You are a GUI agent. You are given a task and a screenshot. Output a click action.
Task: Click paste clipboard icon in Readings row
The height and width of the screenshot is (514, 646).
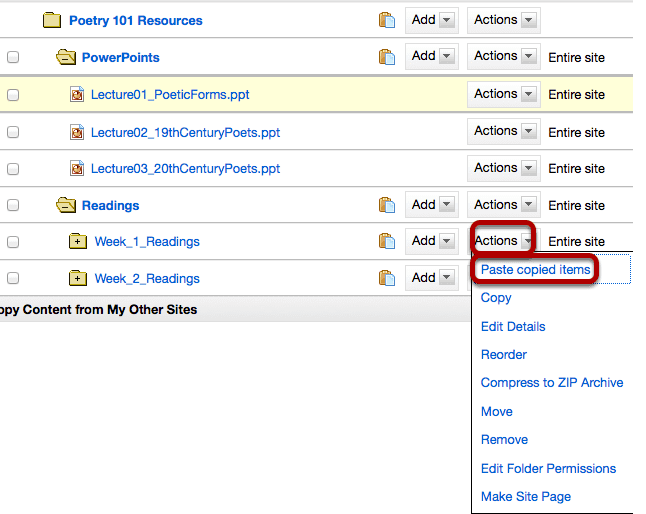point(387,205)
